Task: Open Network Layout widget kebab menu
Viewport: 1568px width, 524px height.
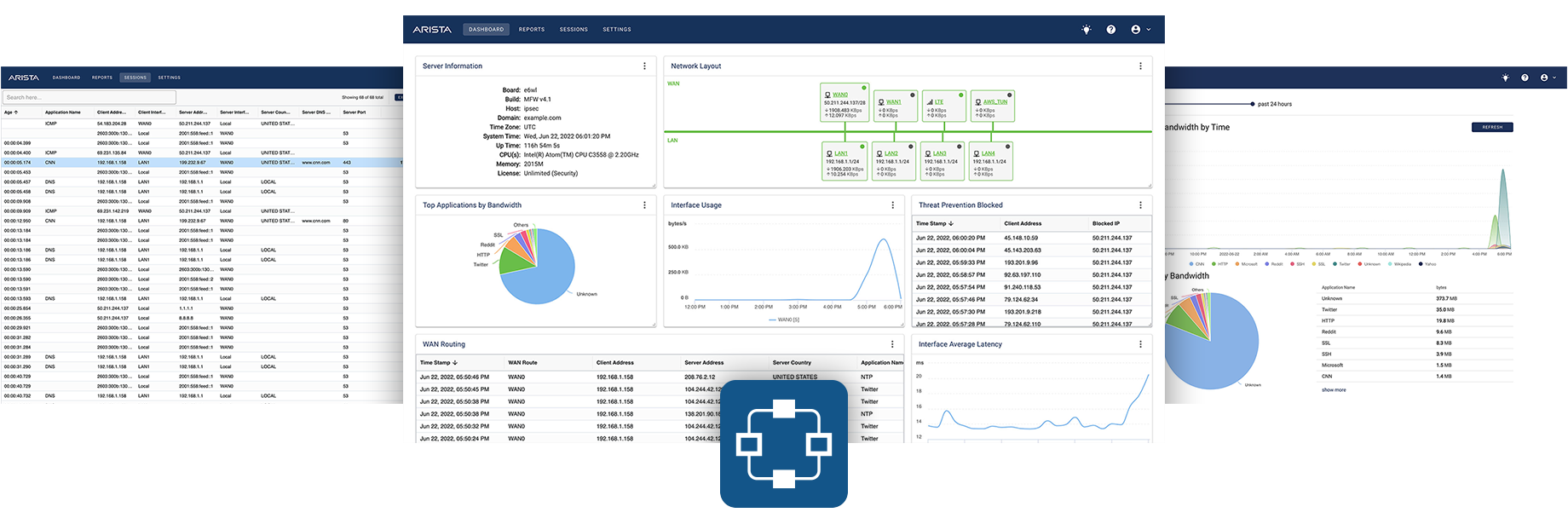Action: [x=1140, y=66]
